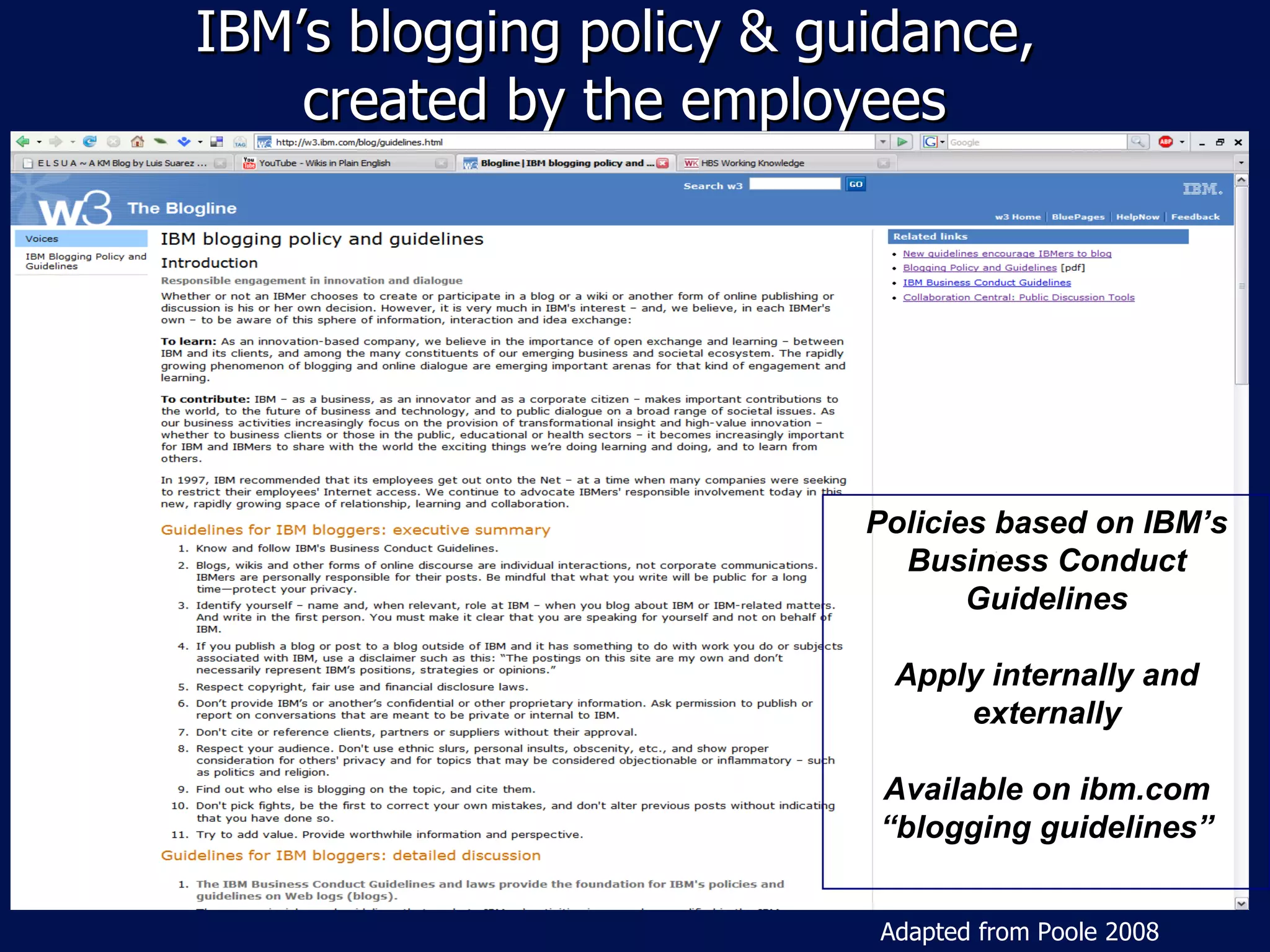Open Collaboration Central Public Discussion Tools link

[1019, 297]
